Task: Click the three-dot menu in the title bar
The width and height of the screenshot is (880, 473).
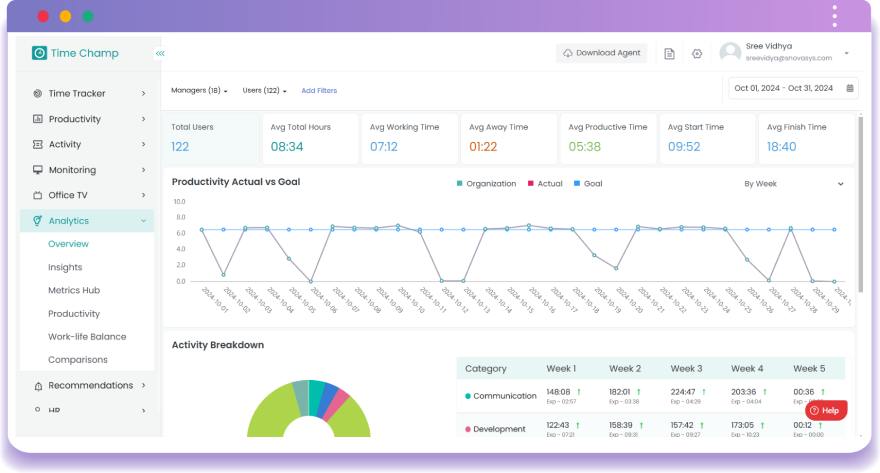Action: 834,16
